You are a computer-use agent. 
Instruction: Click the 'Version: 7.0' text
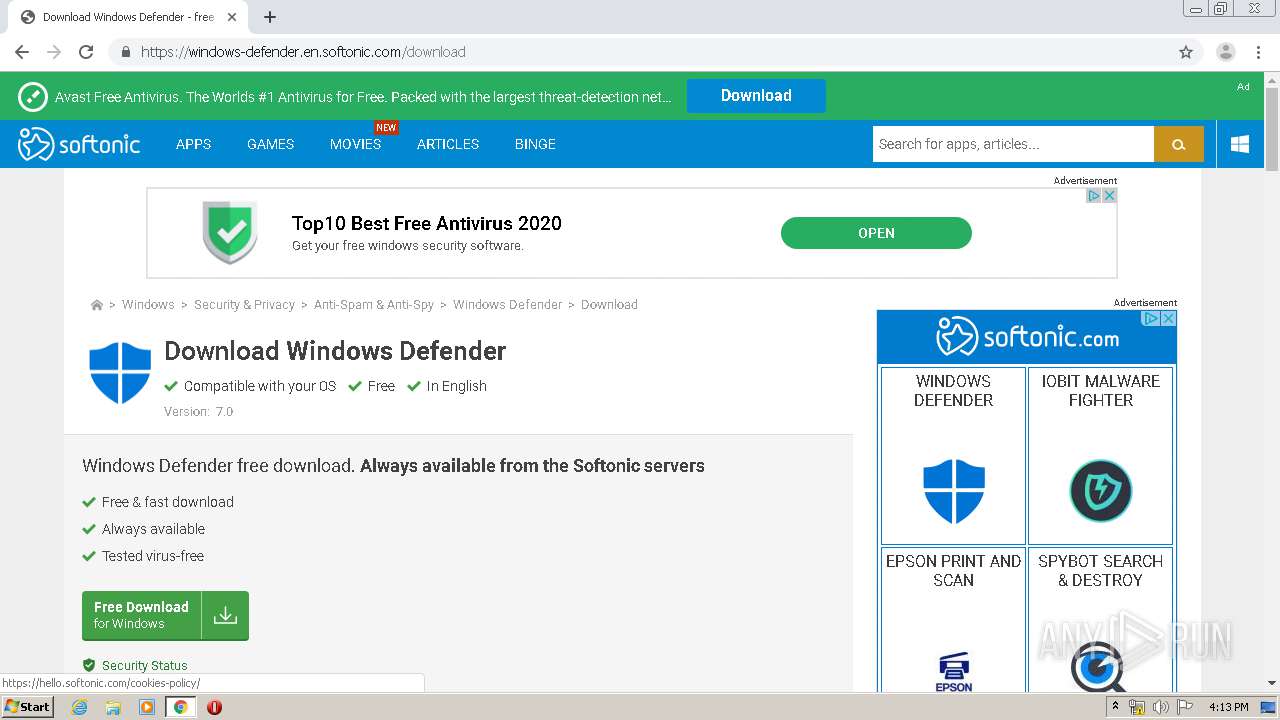pos(198,411)
